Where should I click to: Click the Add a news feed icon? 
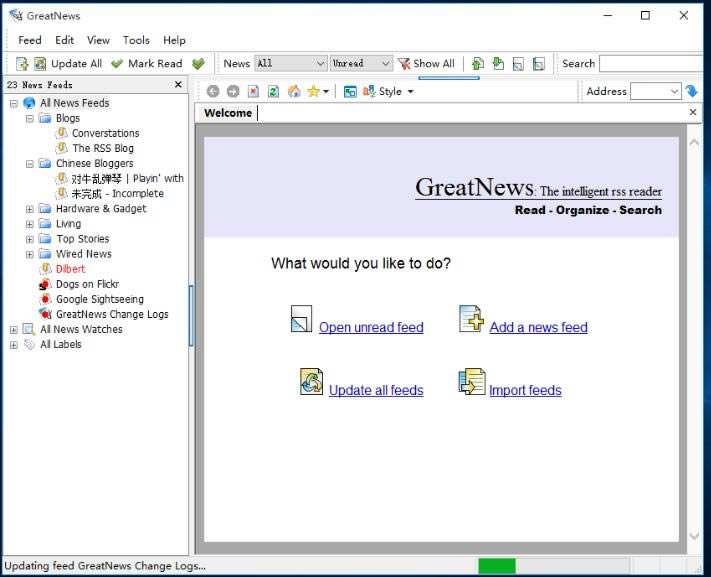pos(471,320)
